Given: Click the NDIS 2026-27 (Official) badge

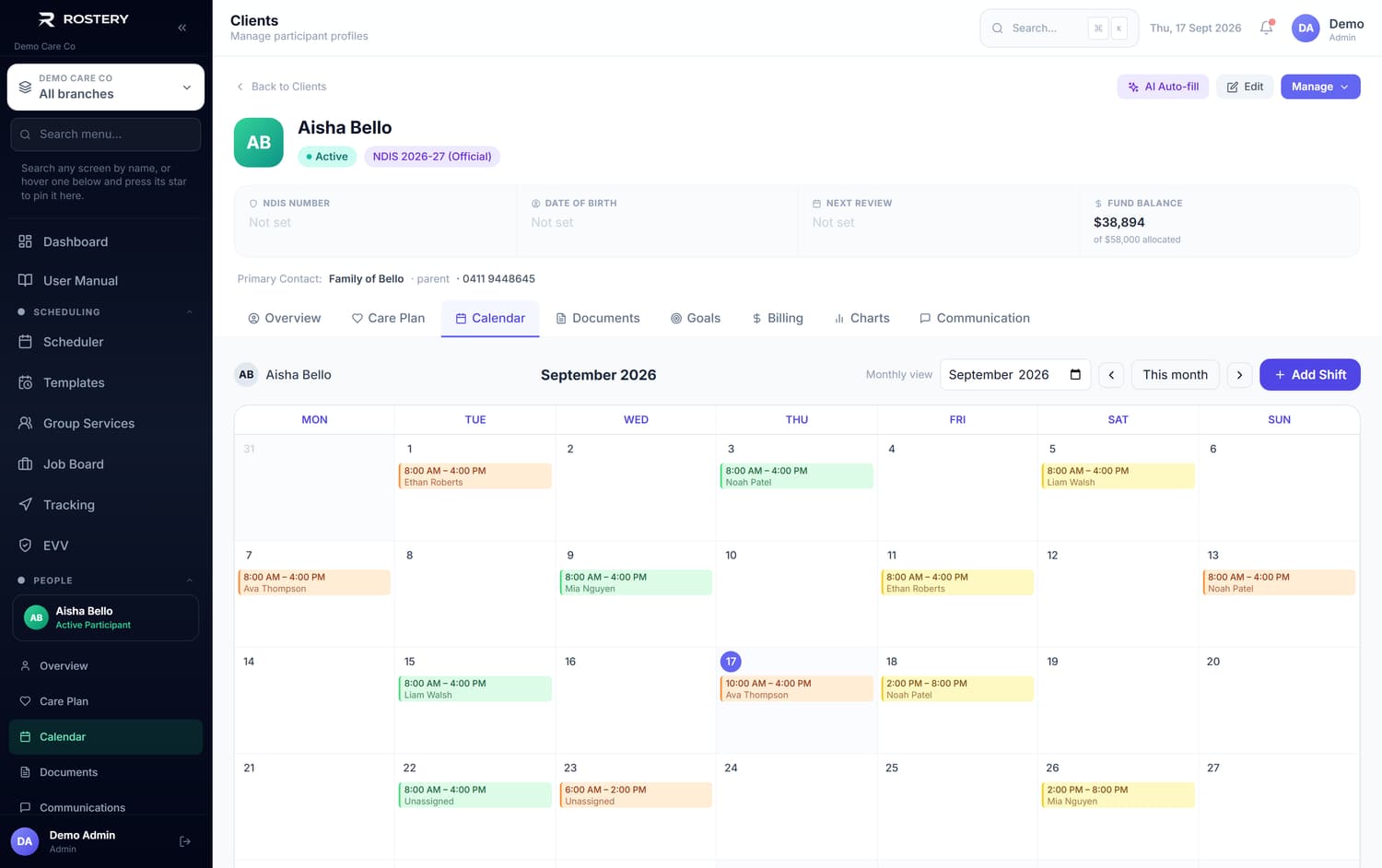Looking at the screenshot, I should (432, 157).
